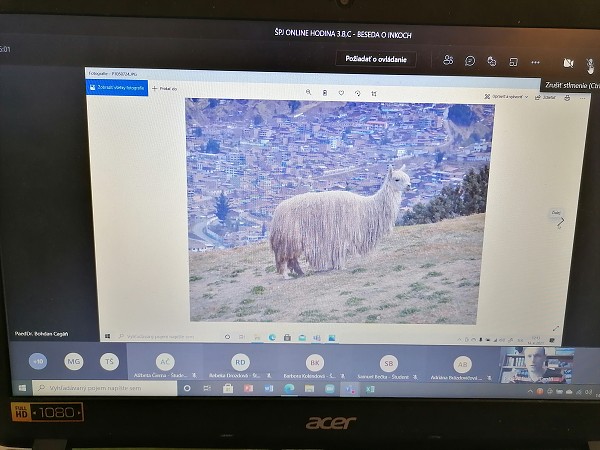The height and width of the screenshot is (450, 600).
Task: Click the Windows taskbar search field
Action: (104, 388)
